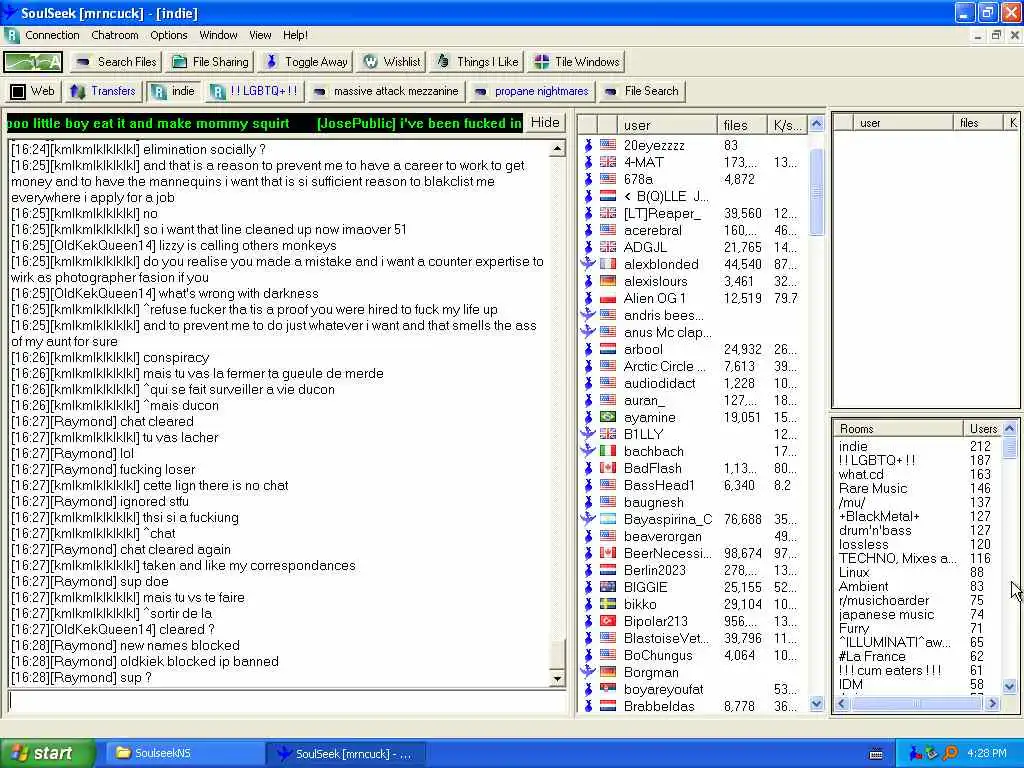Click the flag icon beside Alien OG 1
This screenshot has width=1024, height=768.
pyautogui.click(x=608, y=298)
